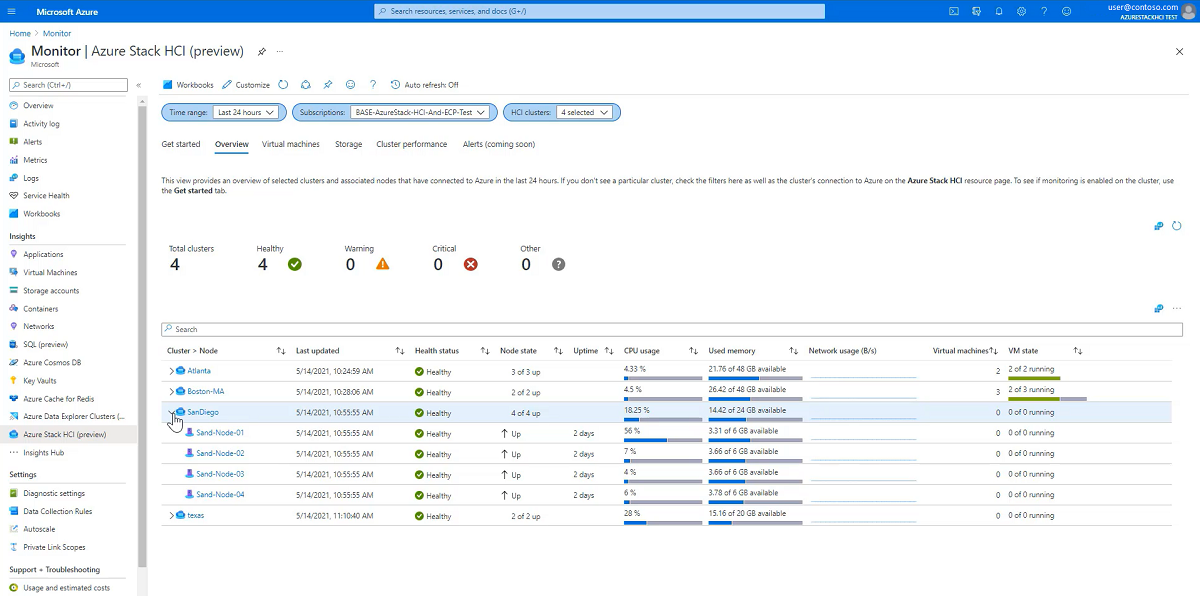Refresh the workbook from the toolbar
The image size is (1200, 596).
(283, 85)
